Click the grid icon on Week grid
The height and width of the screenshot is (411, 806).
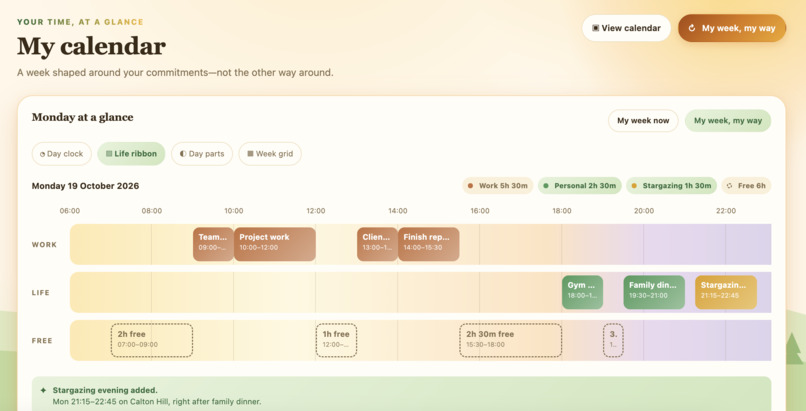click(x=250, y=154)
